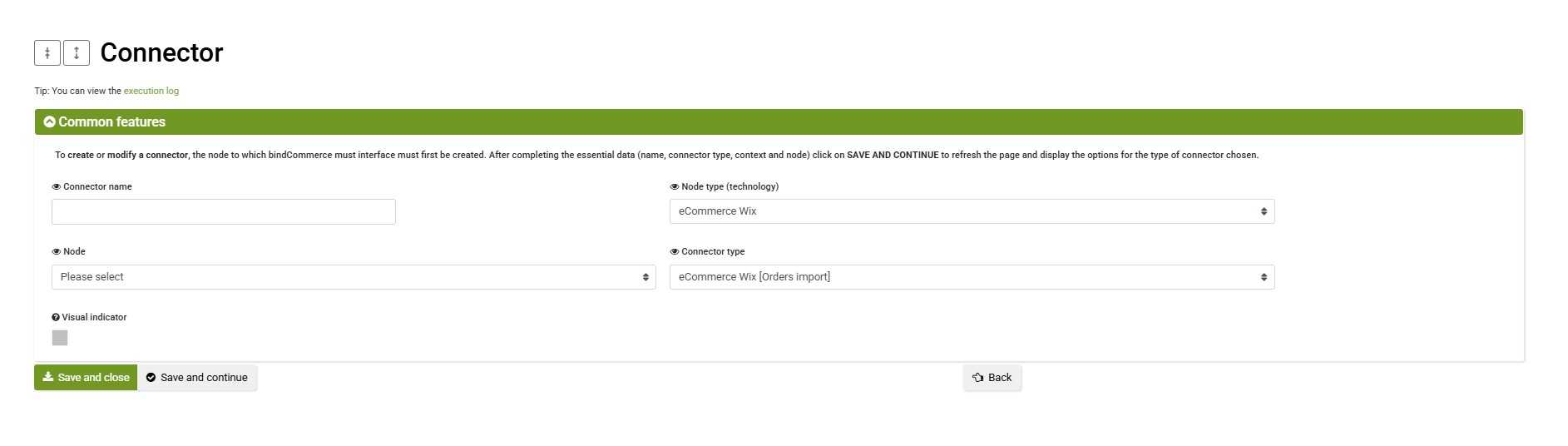
Task: Toggle the eye icon next to Connector name
Action: (57, 187)
